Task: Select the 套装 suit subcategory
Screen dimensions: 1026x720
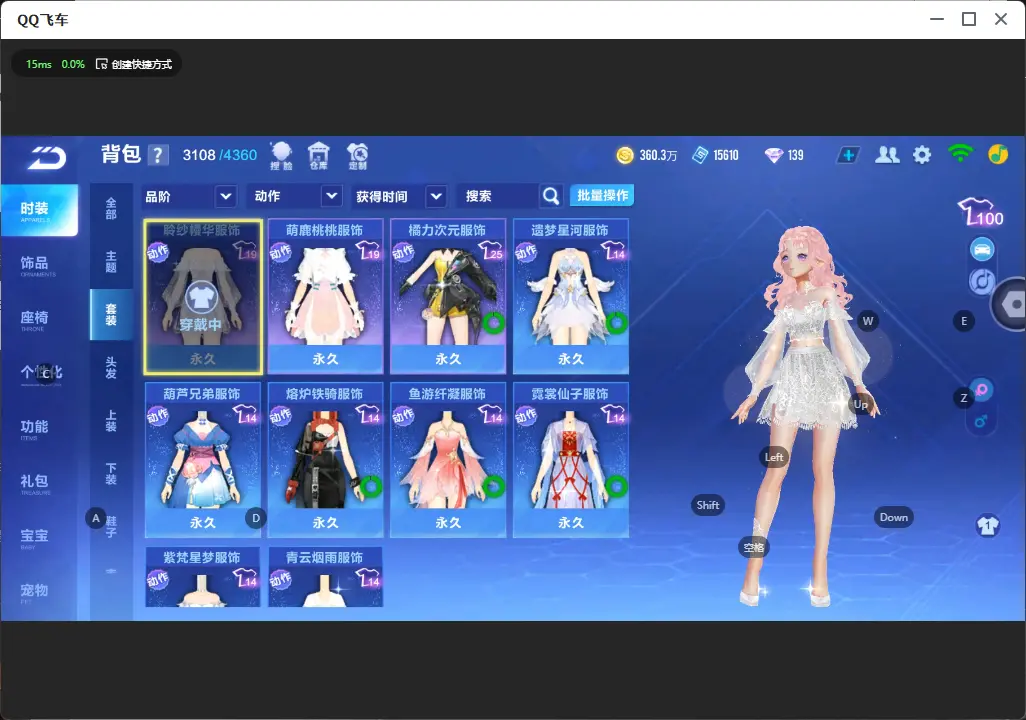Action: coord(111,314)
